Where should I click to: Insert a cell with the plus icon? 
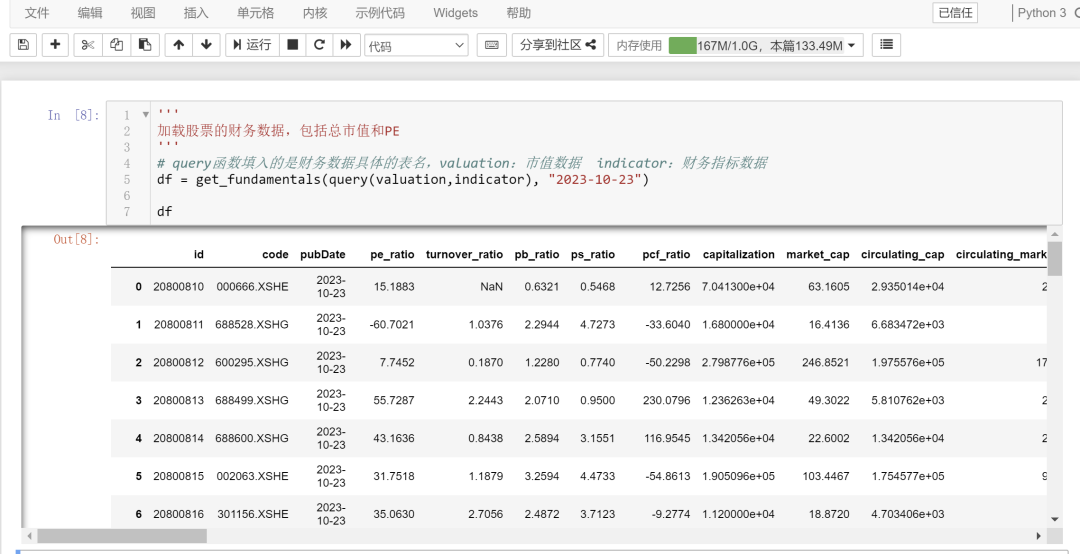55,45
